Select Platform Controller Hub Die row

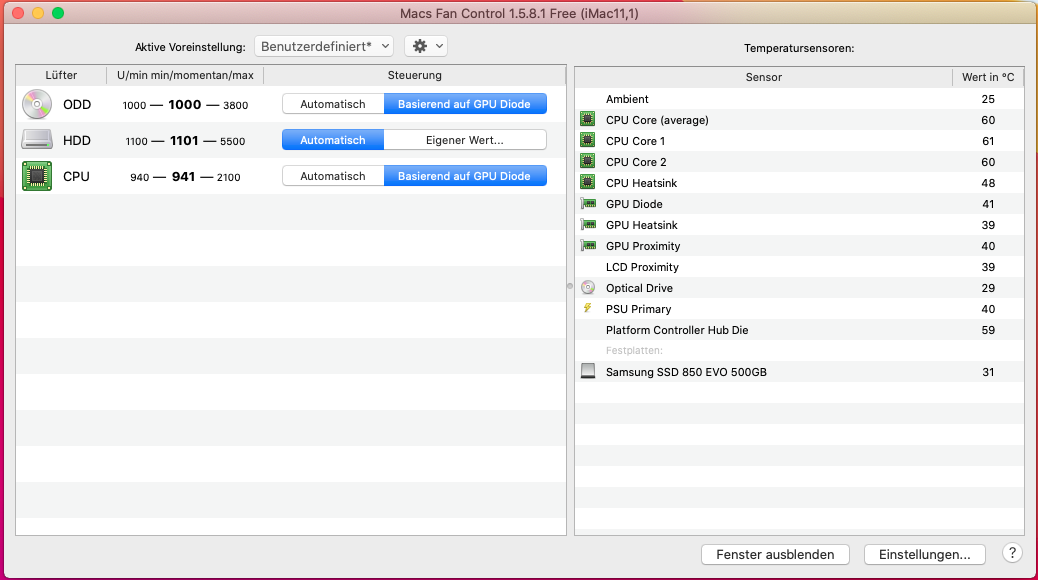point(799,330)
